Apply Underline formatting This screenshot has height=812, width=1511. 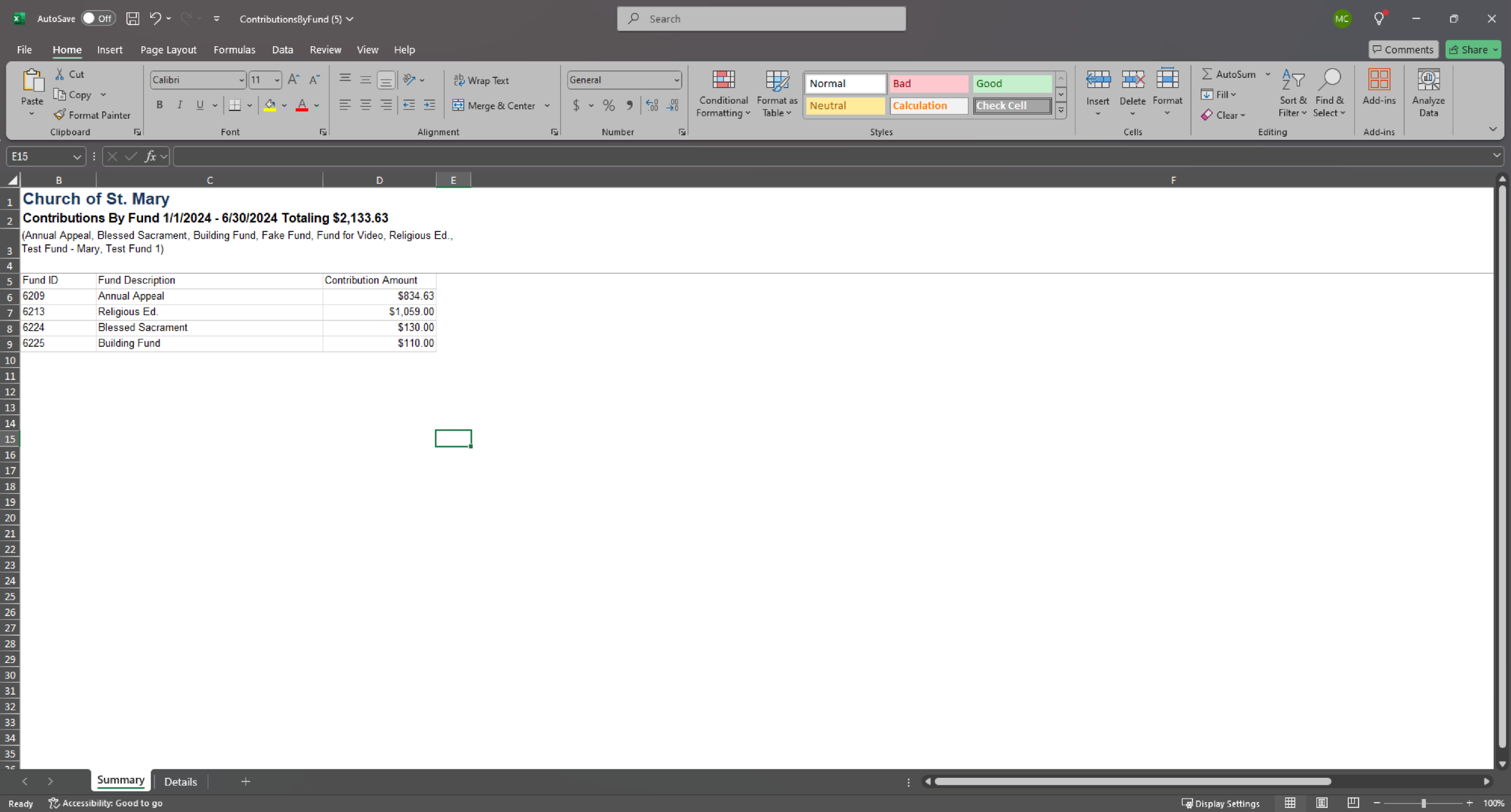[200, 105]
